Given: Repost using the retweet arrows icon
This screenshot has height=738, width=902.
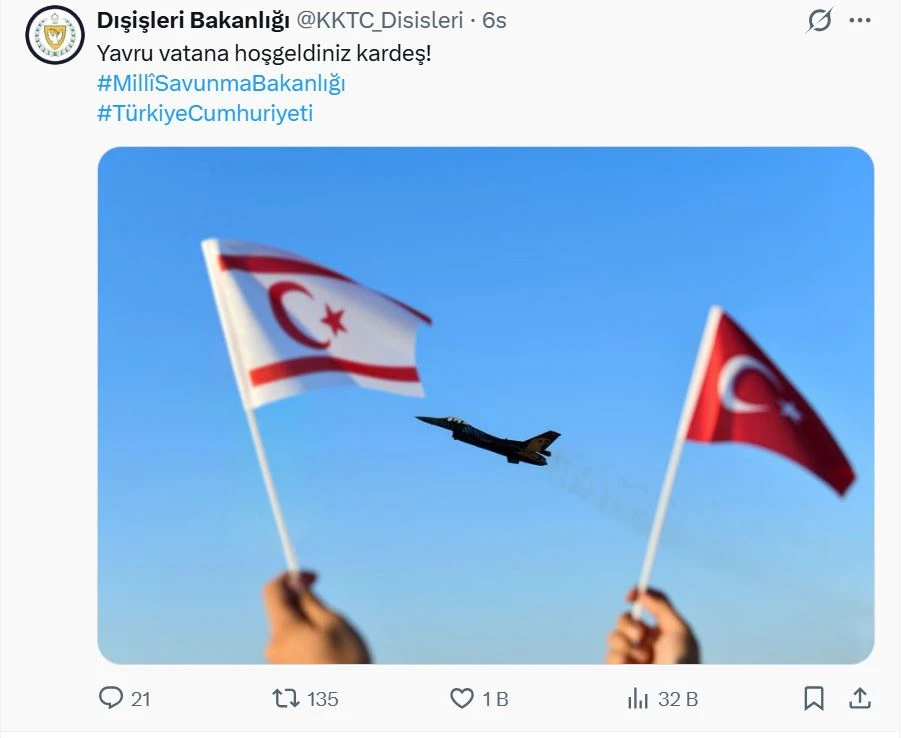Looking at the screenshot, I should pyautogui.click(x=286, y=698).
